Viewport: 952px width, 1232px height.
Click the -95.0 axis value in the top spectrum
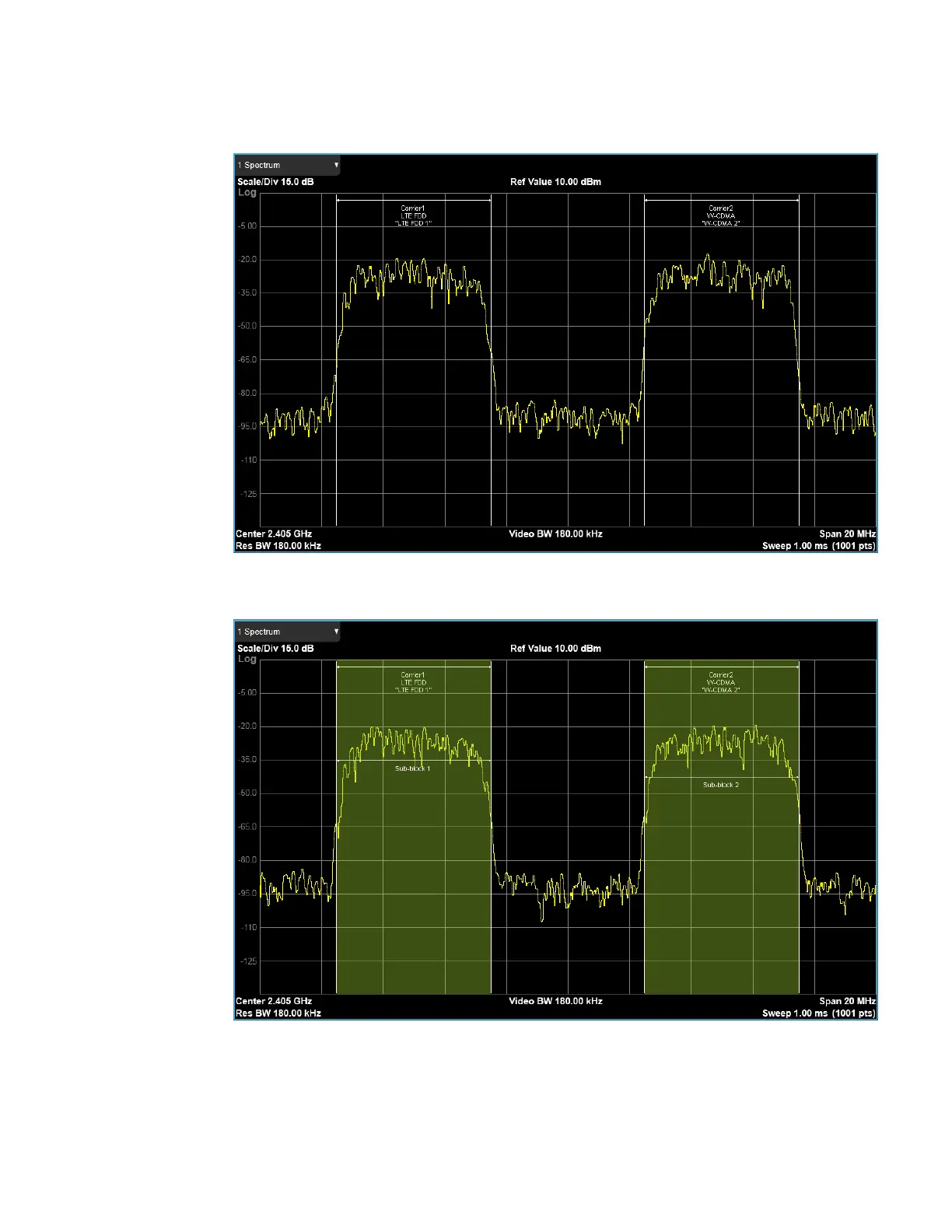click(247, 427)
